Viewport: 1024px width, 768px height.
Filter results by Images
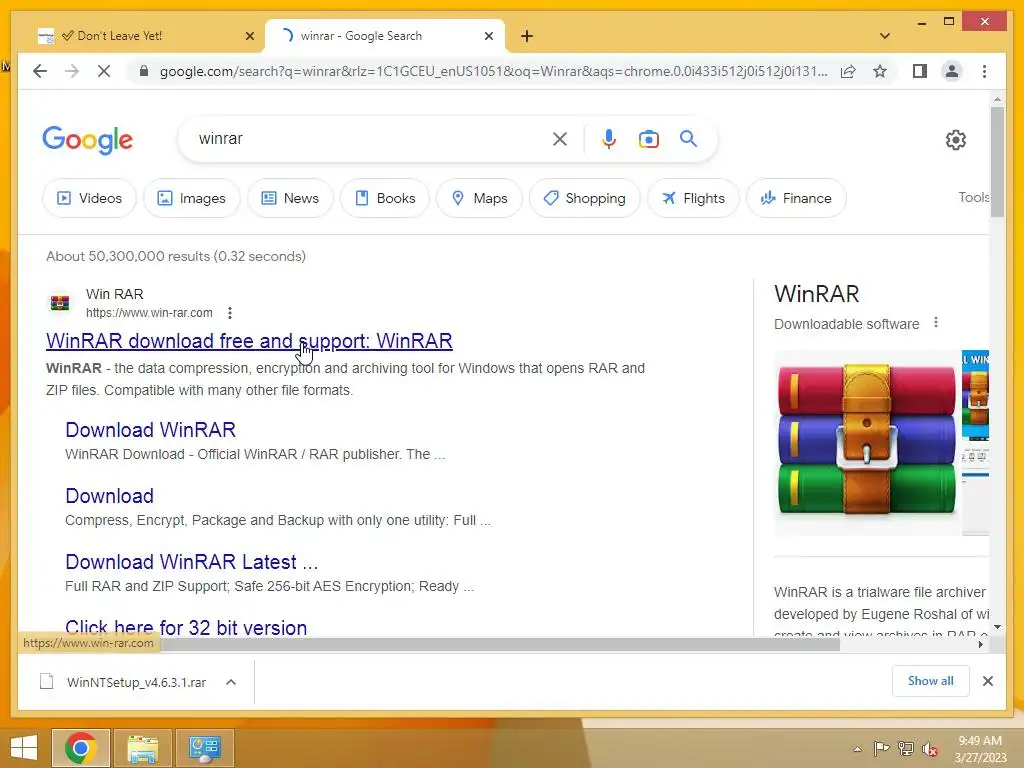tap(192, 198)
